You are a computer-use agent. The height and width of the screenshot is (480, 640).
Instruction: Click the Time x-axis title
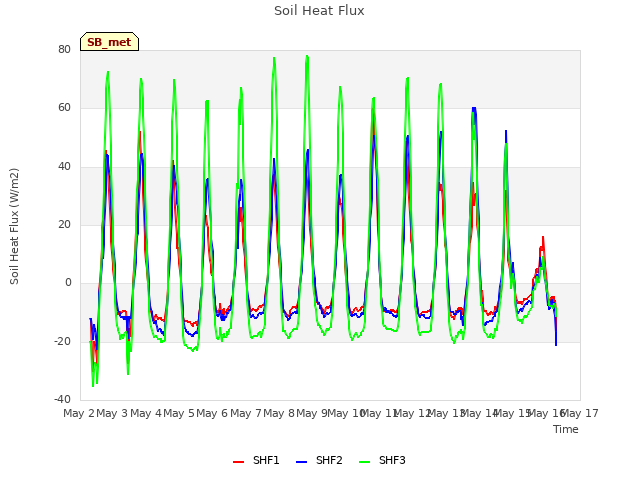click(x=566, y=429)
